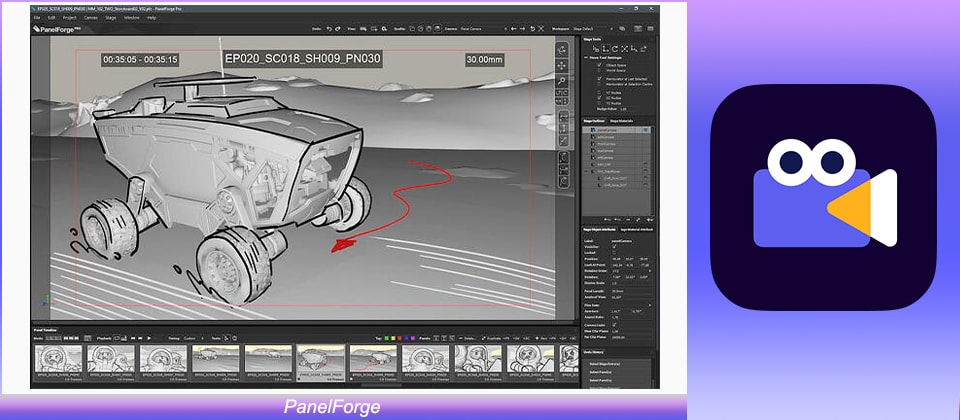Click the timeline horizontal scrollbar handle
Image resolution: width=960 pixels, height=420 pixels.
click(382, 385)
